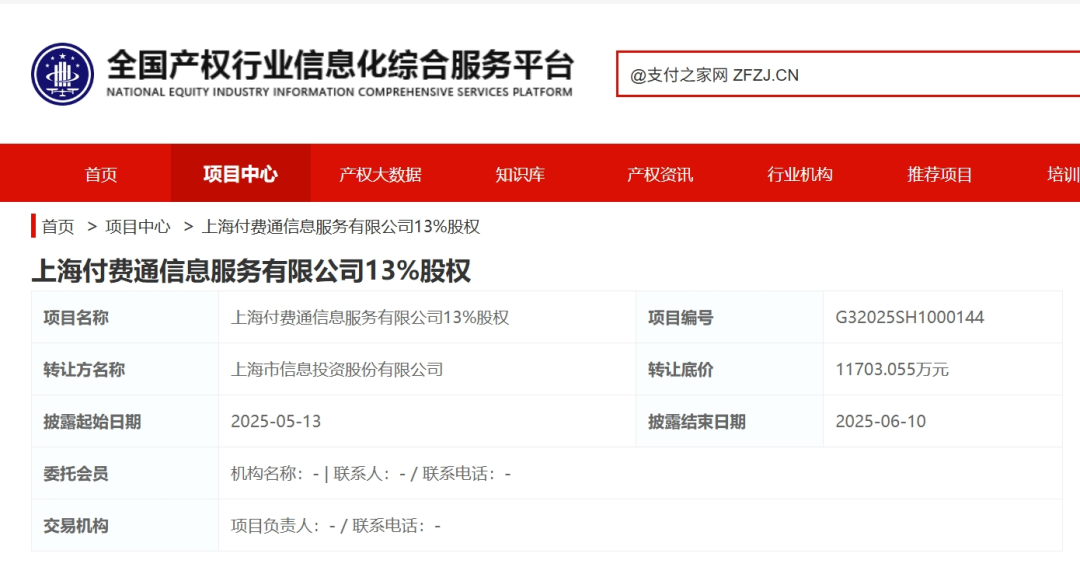Screen dimensions: 1080x567
Task: Select the value 上海市信息投资股份有限公司
Action: pyautogui.click(x=337, y=369)
